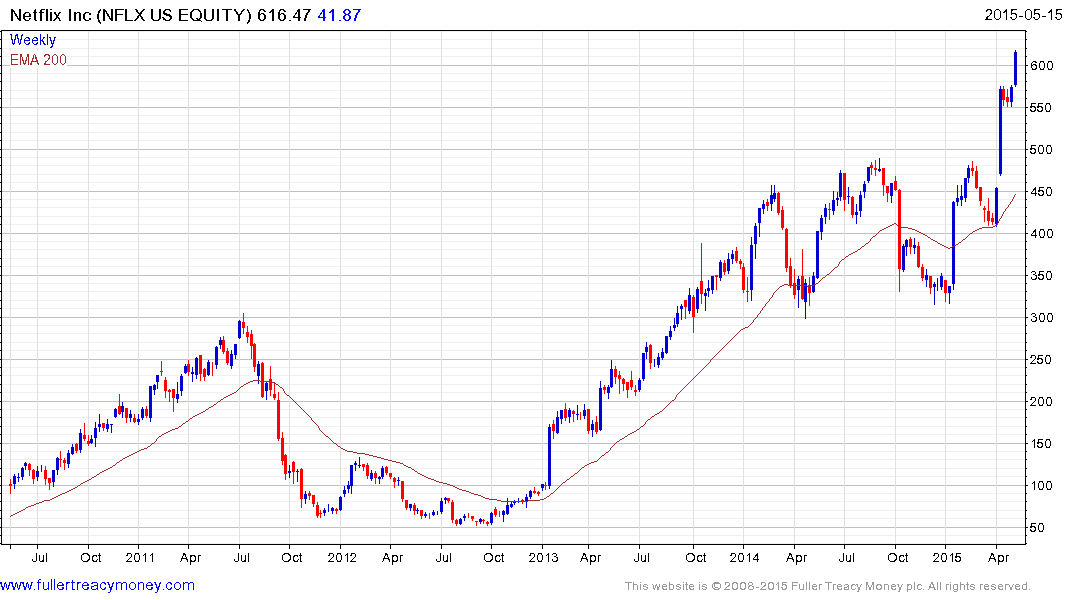The image size is (1075, 600).
Task: Click the 200 price axis label
Action: pyautogui.click(x=1041, y=402)
